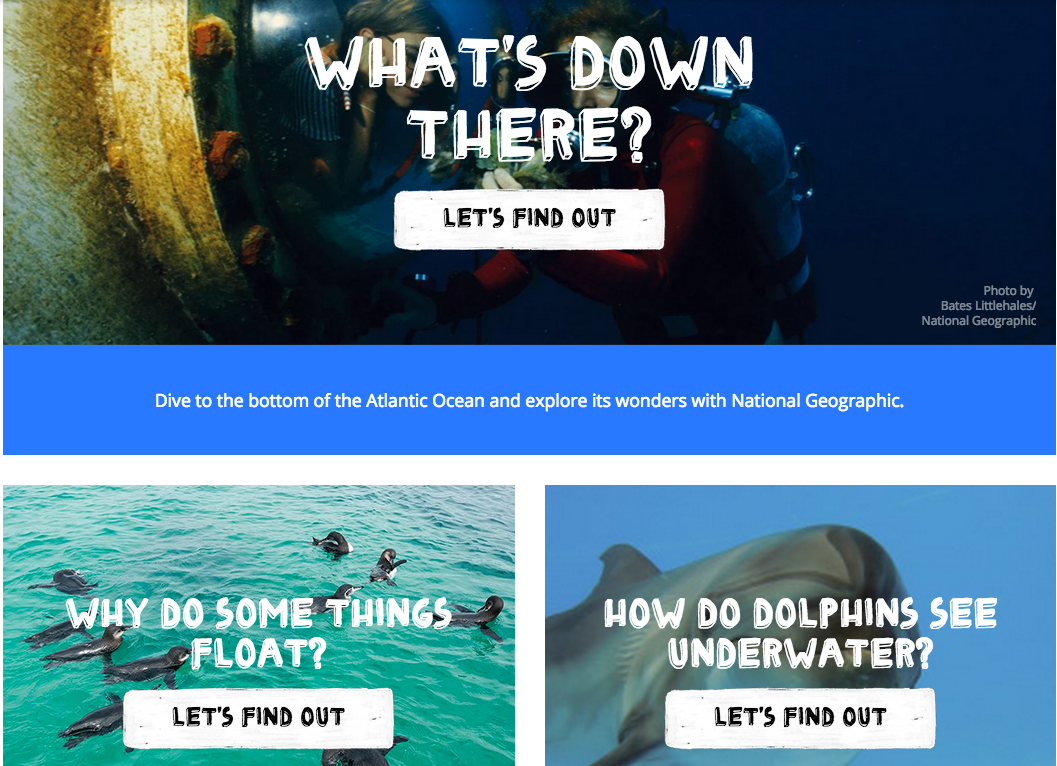Click the Atlantic Ocean description text

[529, 401]
